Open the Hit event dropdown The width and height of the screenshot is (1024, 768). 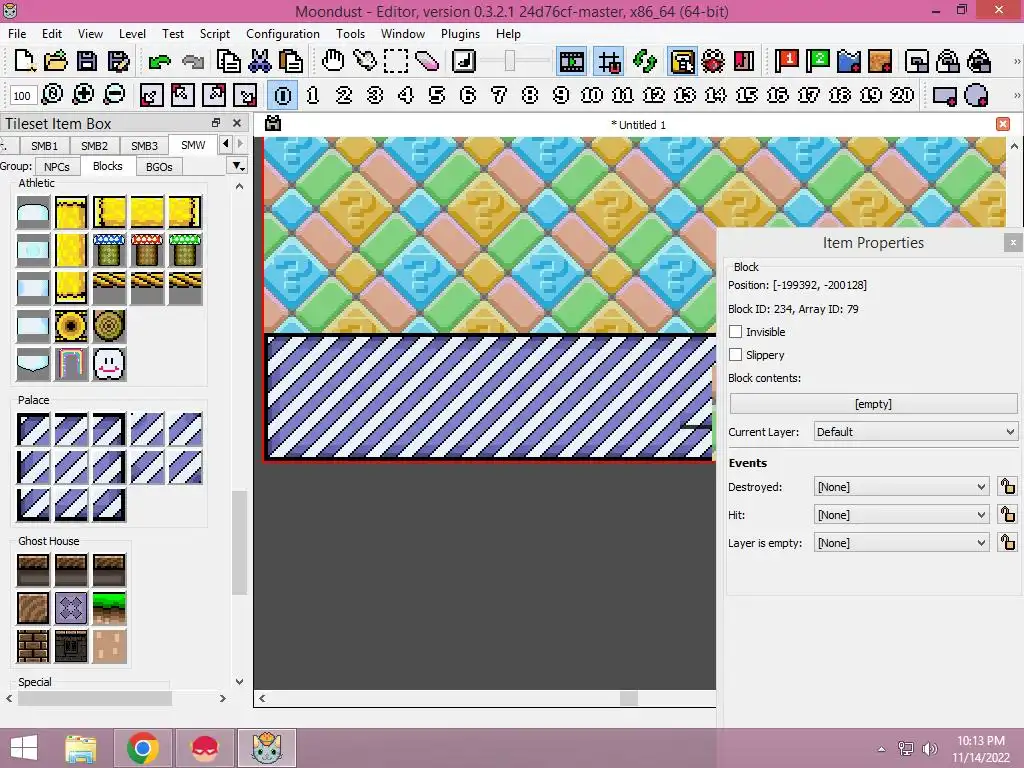[901, 515]
